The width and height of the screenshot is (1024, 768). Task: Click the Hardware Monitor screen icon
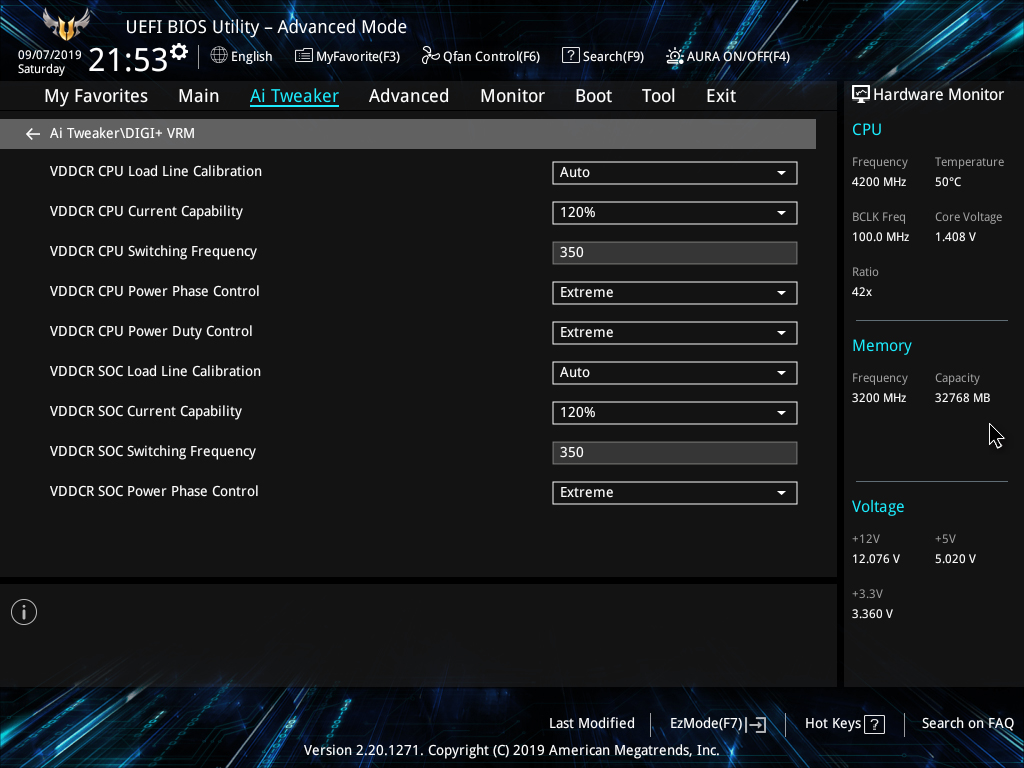[861, 95]
